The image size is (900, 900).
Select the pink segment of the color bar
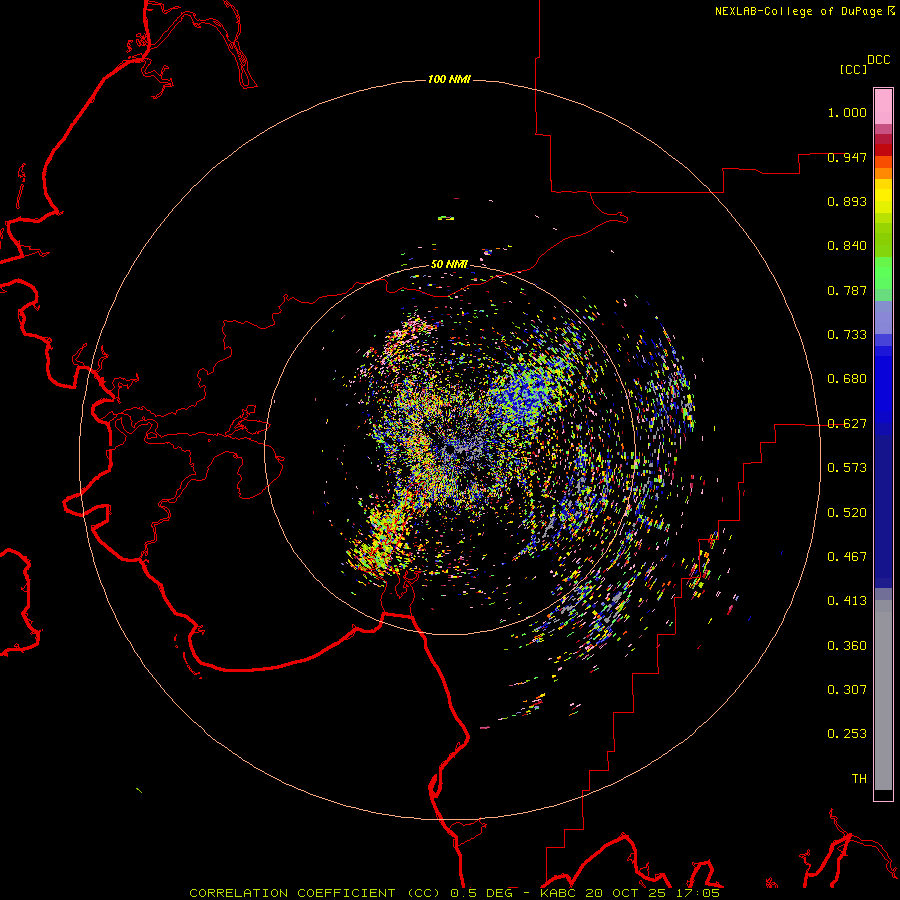click(883, 107)
